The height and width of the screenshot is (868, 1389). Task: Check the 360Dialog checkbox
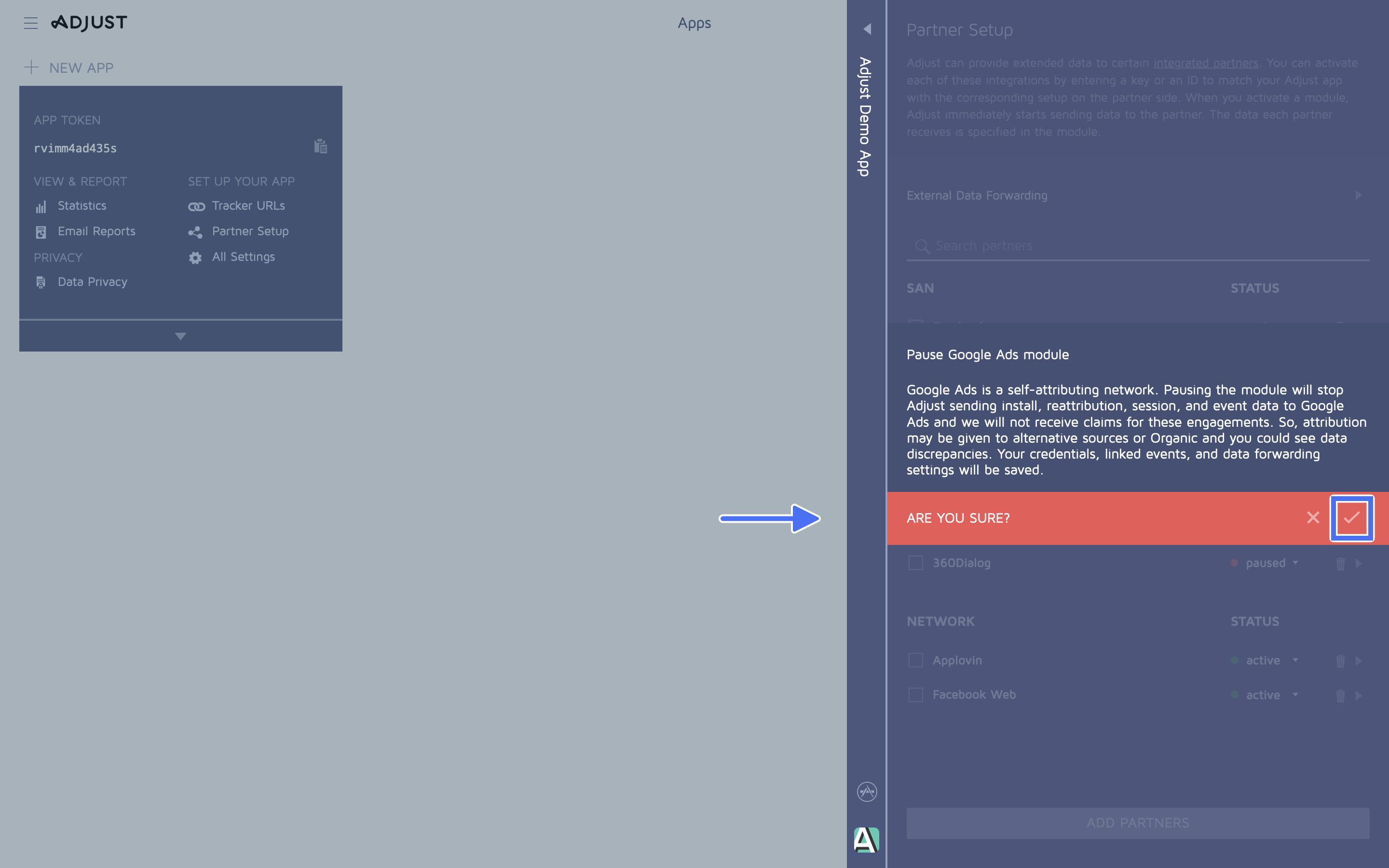tap(915, 563)
